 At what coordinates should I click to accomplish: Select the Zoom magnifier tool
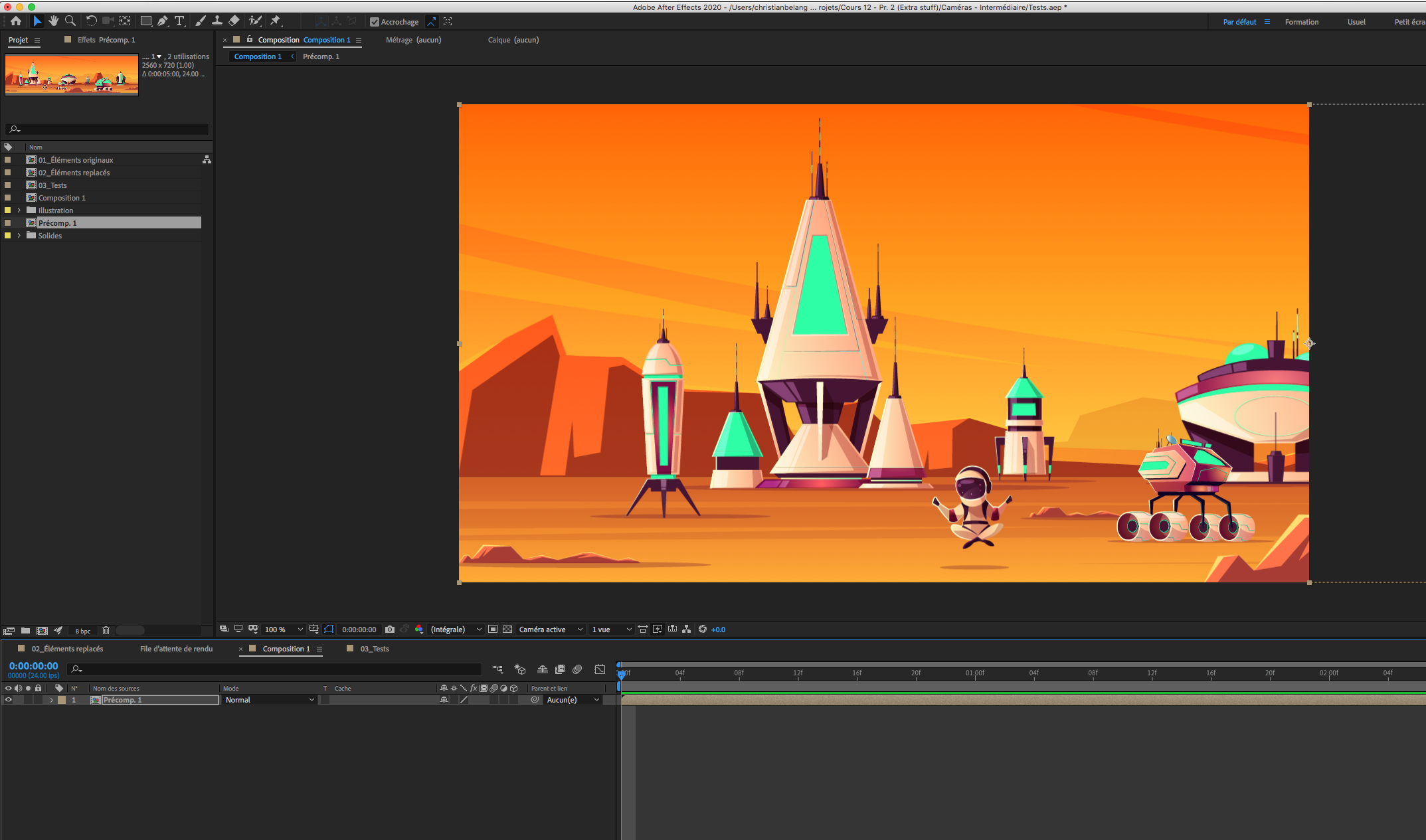(70, 21)
